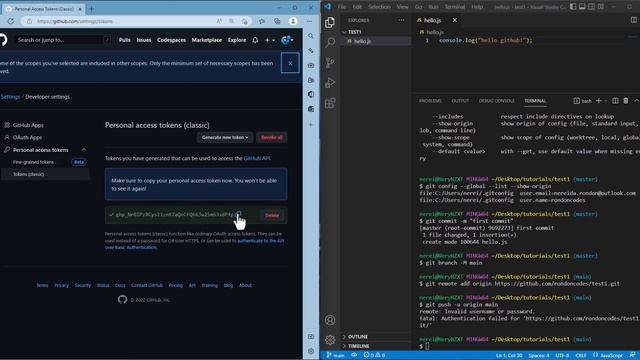Image resolution: width=640 pixels, height=360 pixels.
Task: Split the terminal panel
Action: pos(615,101)
